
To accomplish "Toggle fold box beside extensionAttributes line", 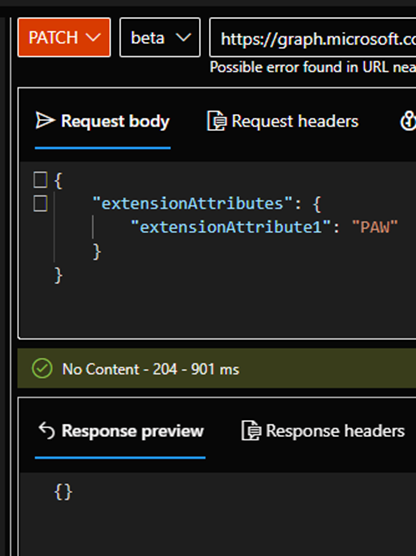I will point(40,204).
